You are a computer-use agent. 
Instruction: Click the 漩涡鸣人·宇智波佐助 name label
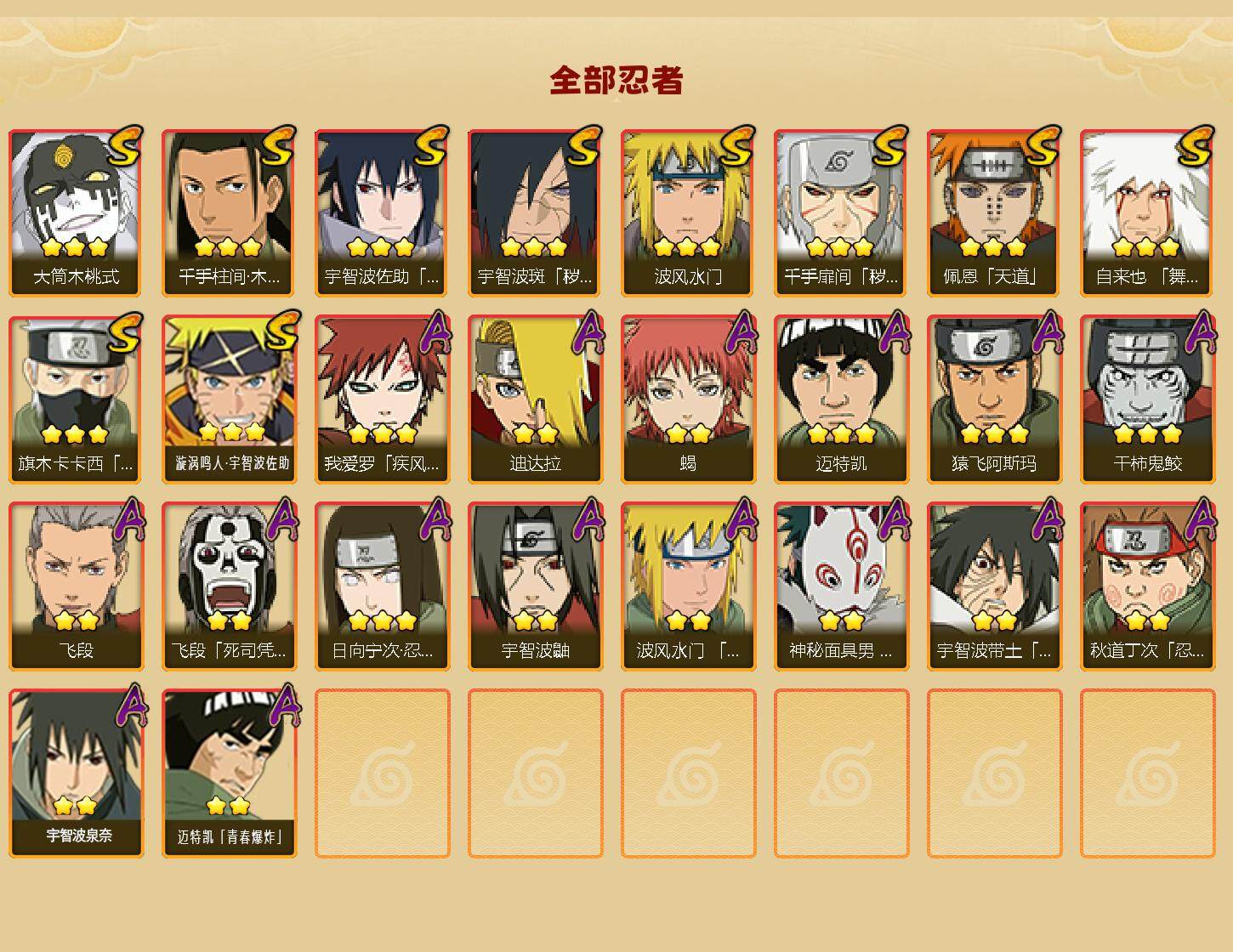pos(232,463)
